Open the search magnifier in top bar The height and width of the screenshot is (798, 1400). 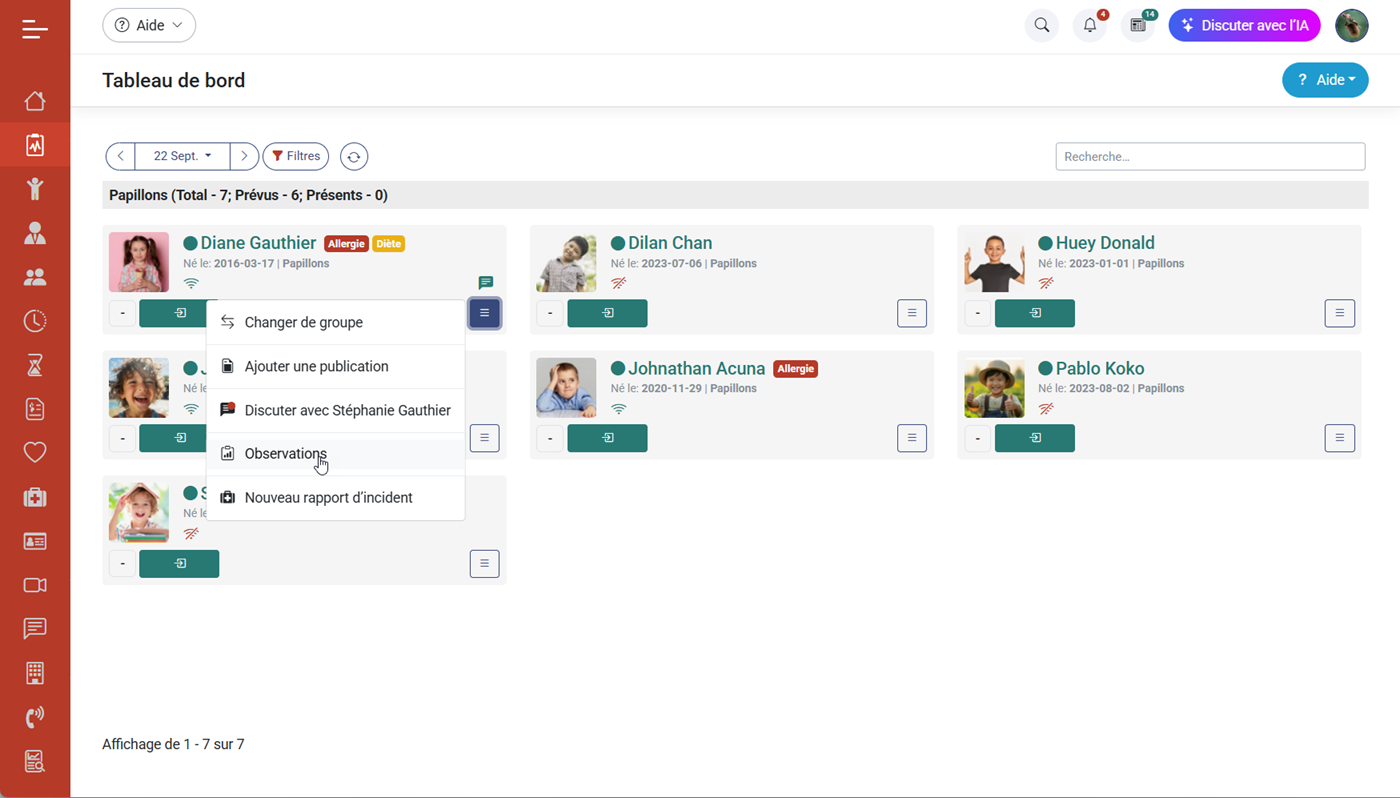[x=1042, y=26]
